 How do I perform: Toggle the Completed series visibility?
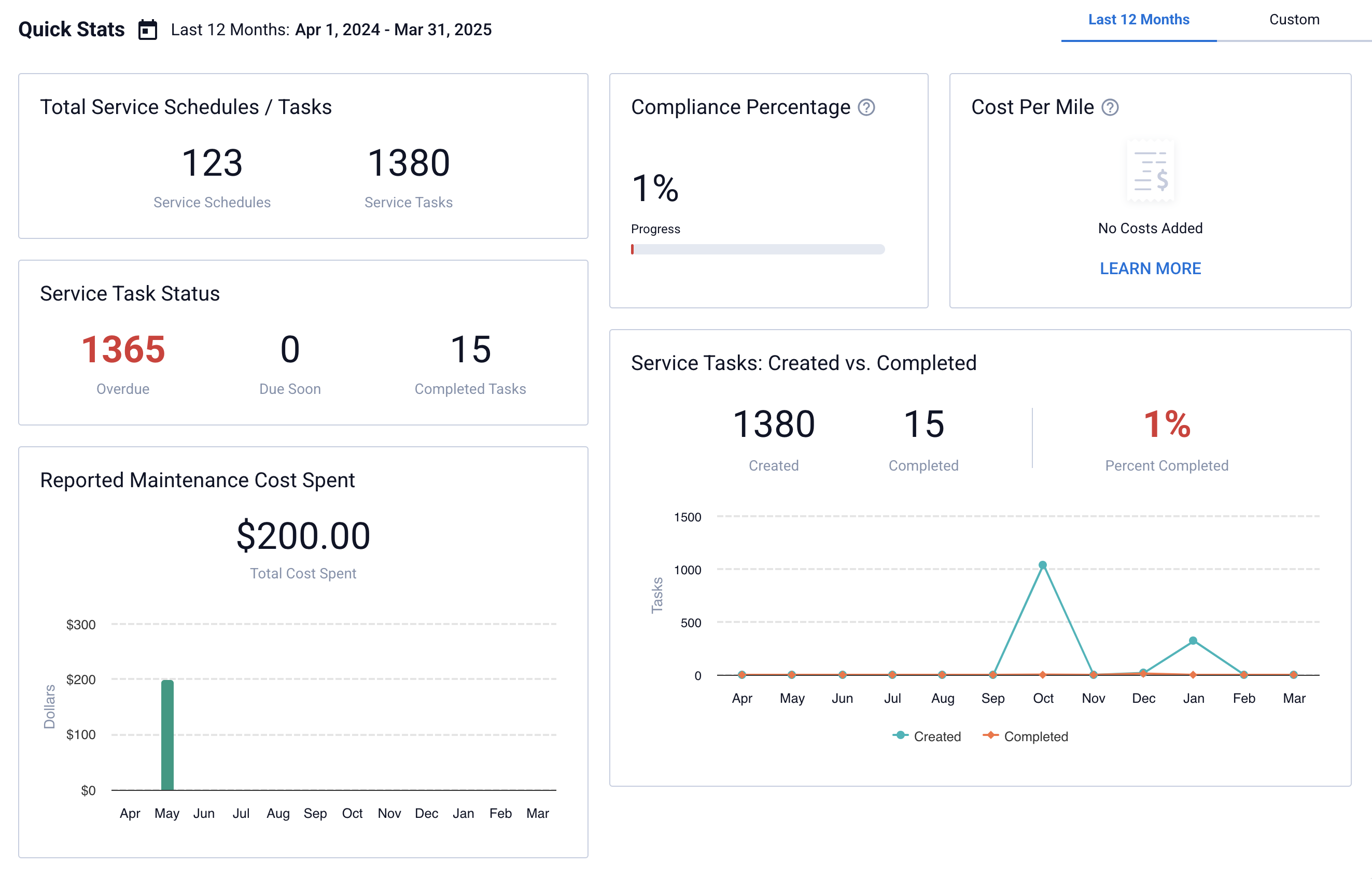1037,736
